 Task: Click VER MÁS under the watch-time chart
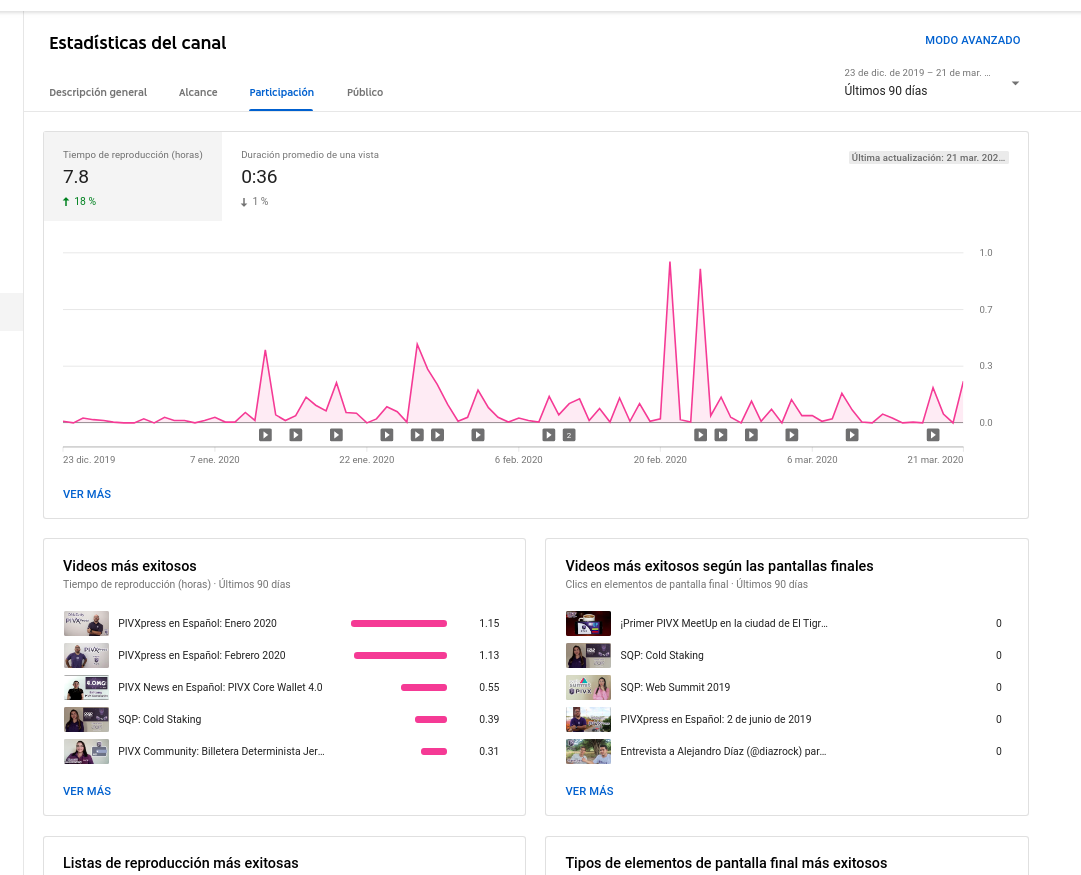click(x=87, y=494)
